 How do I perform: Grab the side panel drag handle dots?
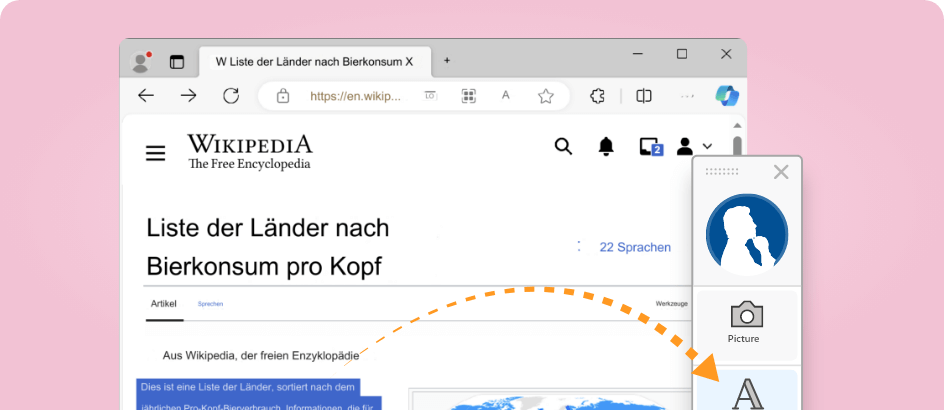(722, 172)
